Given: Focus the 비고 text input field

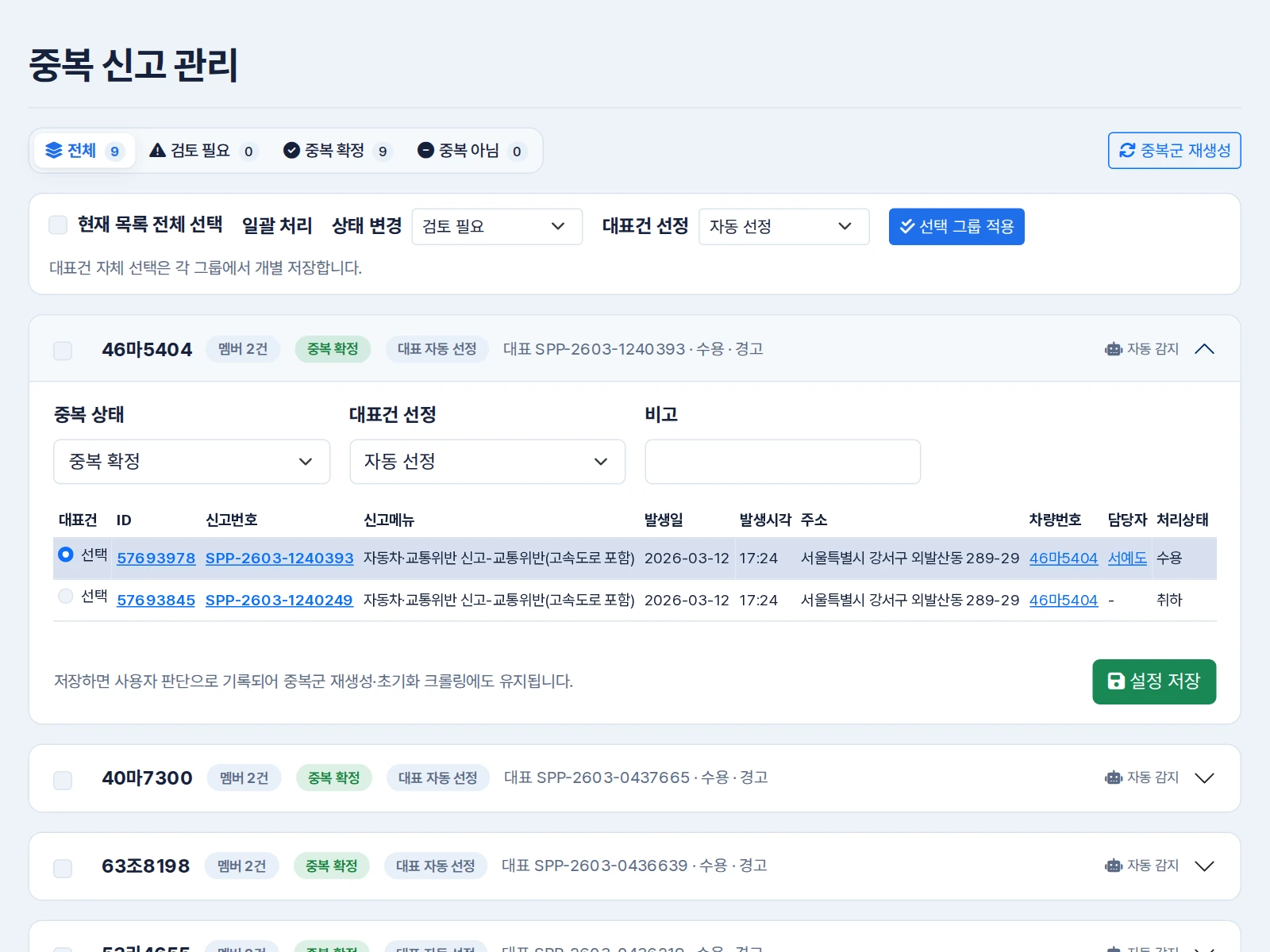Looking at the screenshot, I should (783, 462).
